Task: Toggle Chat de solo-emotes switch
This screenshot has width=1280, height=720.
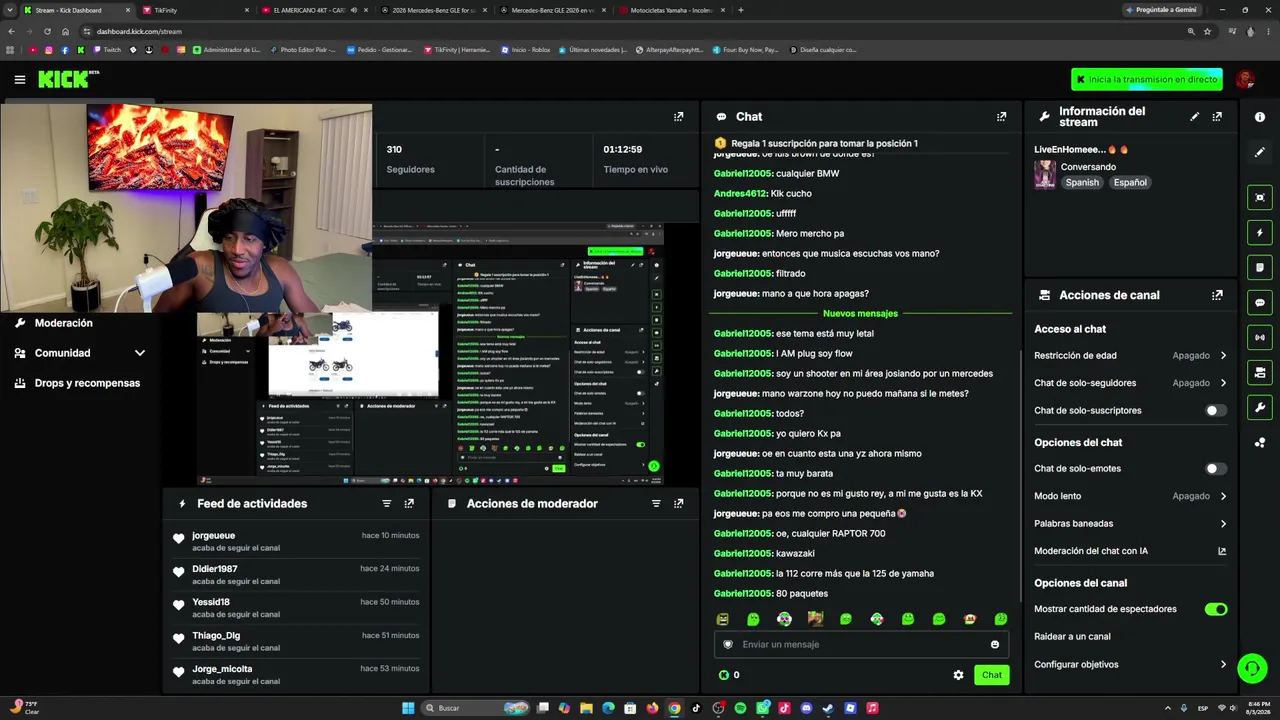Action: point(1215,468)
